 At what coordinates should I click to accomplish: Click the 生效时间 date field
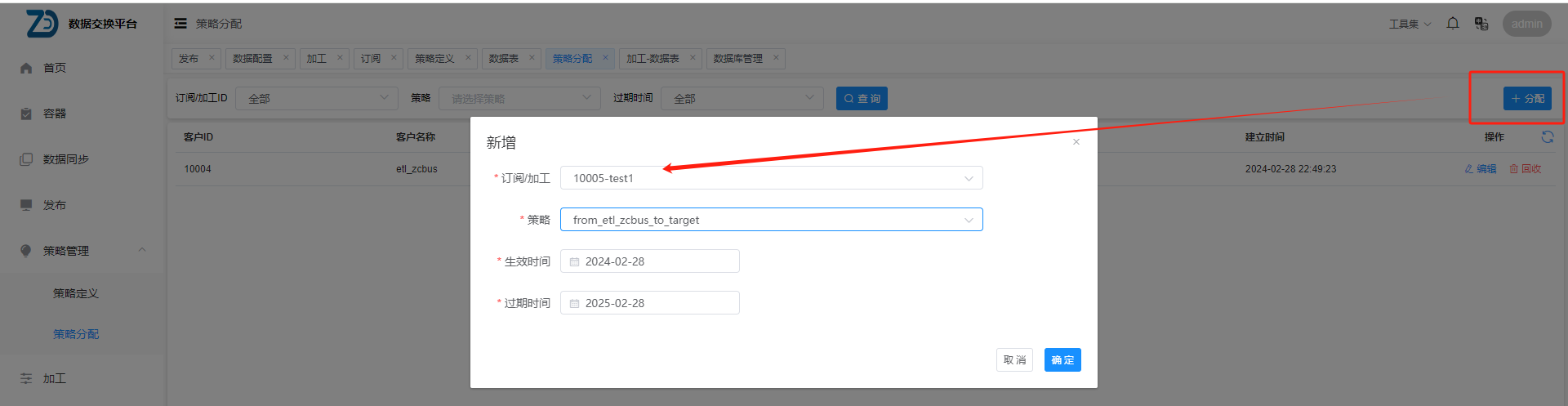coord(650,261)
